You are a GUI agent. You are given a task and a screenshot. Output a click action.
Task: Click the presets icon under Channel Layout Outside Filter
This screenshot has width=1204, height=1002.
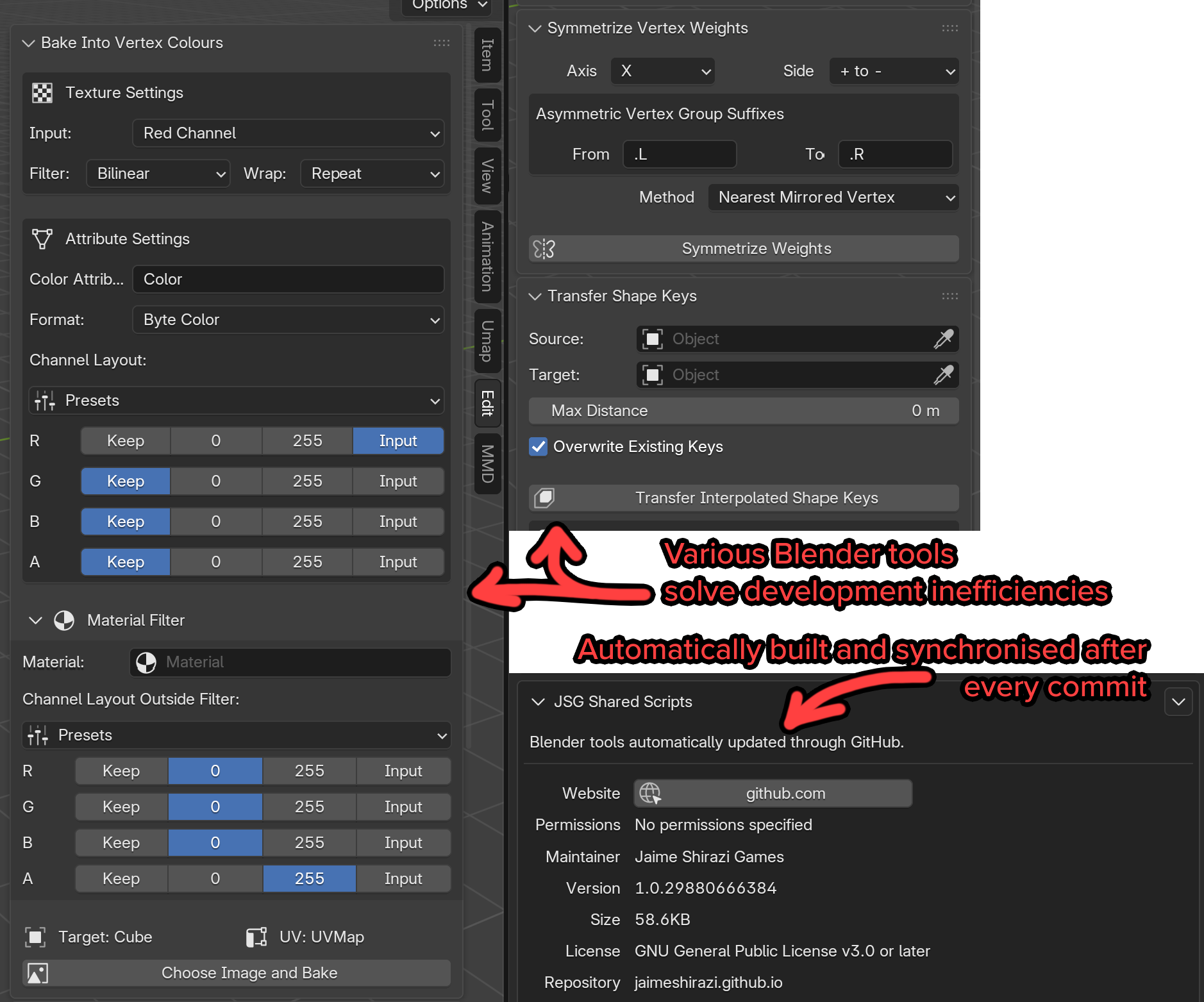(x=38, y=735)
